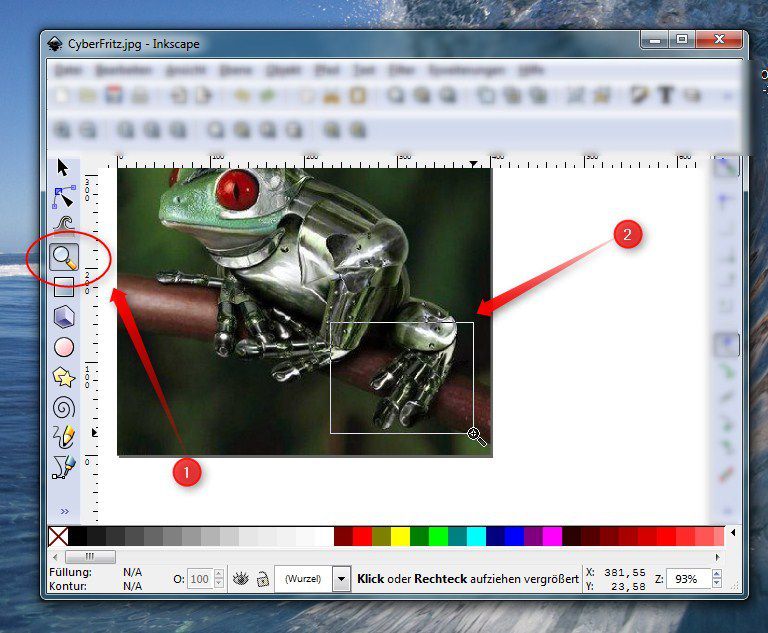This screenshot has height=633, width=768.
Task: Click the green Redo arrow icon
Action: 267,95
